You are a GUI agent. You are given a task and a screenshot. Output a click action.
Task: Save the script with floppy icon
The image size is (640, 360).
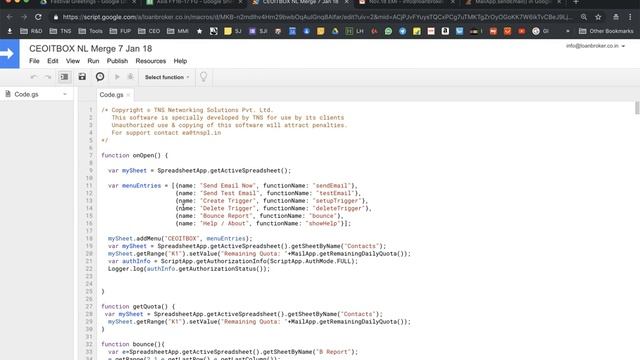click(x=82, y=77)
